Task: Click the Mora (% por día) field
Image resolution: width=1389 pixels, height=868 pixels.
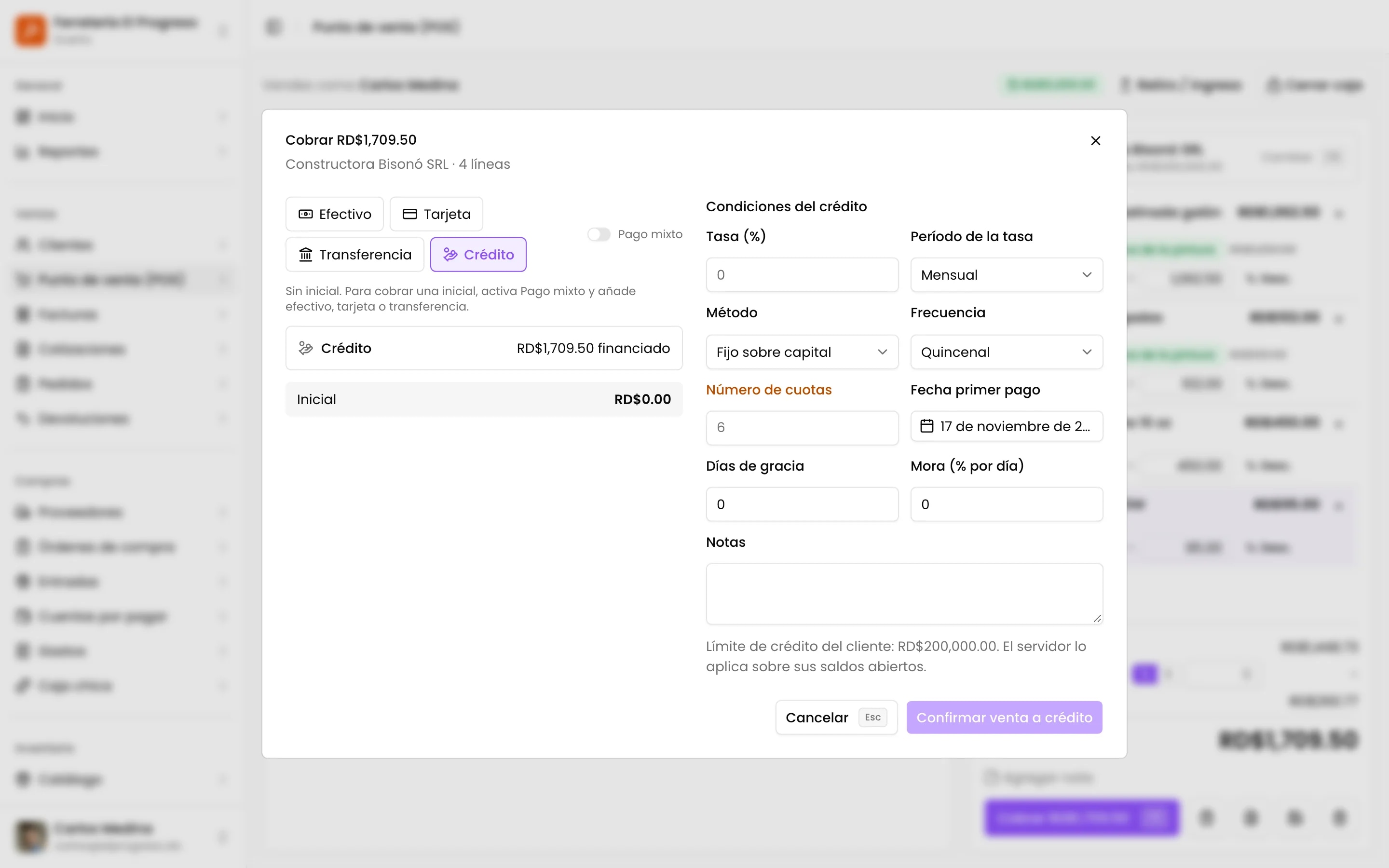Action: coord(1006,504)
